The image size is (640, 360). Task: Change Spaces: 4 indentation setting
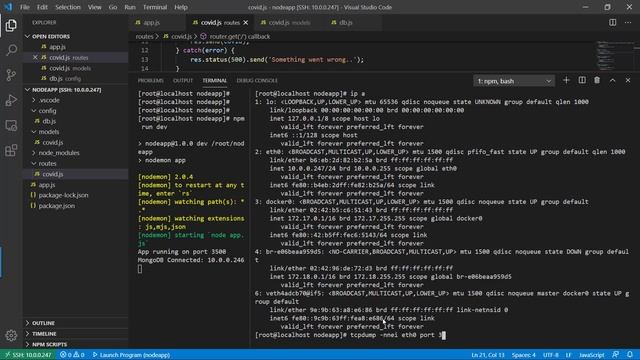point(524,355)
